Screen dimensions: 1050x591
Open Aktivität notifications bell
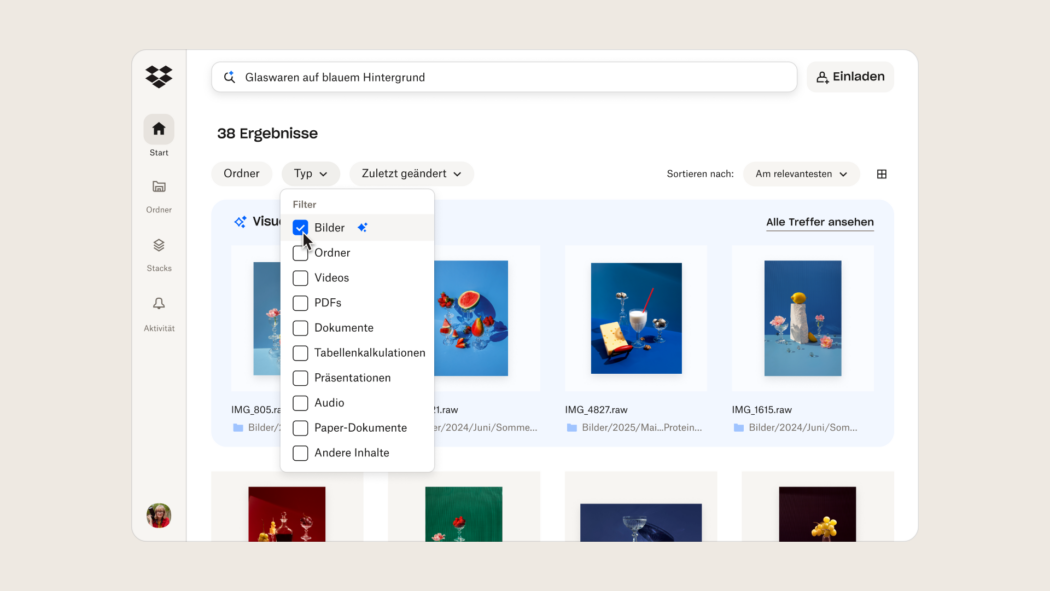click(x=159, y=304)
